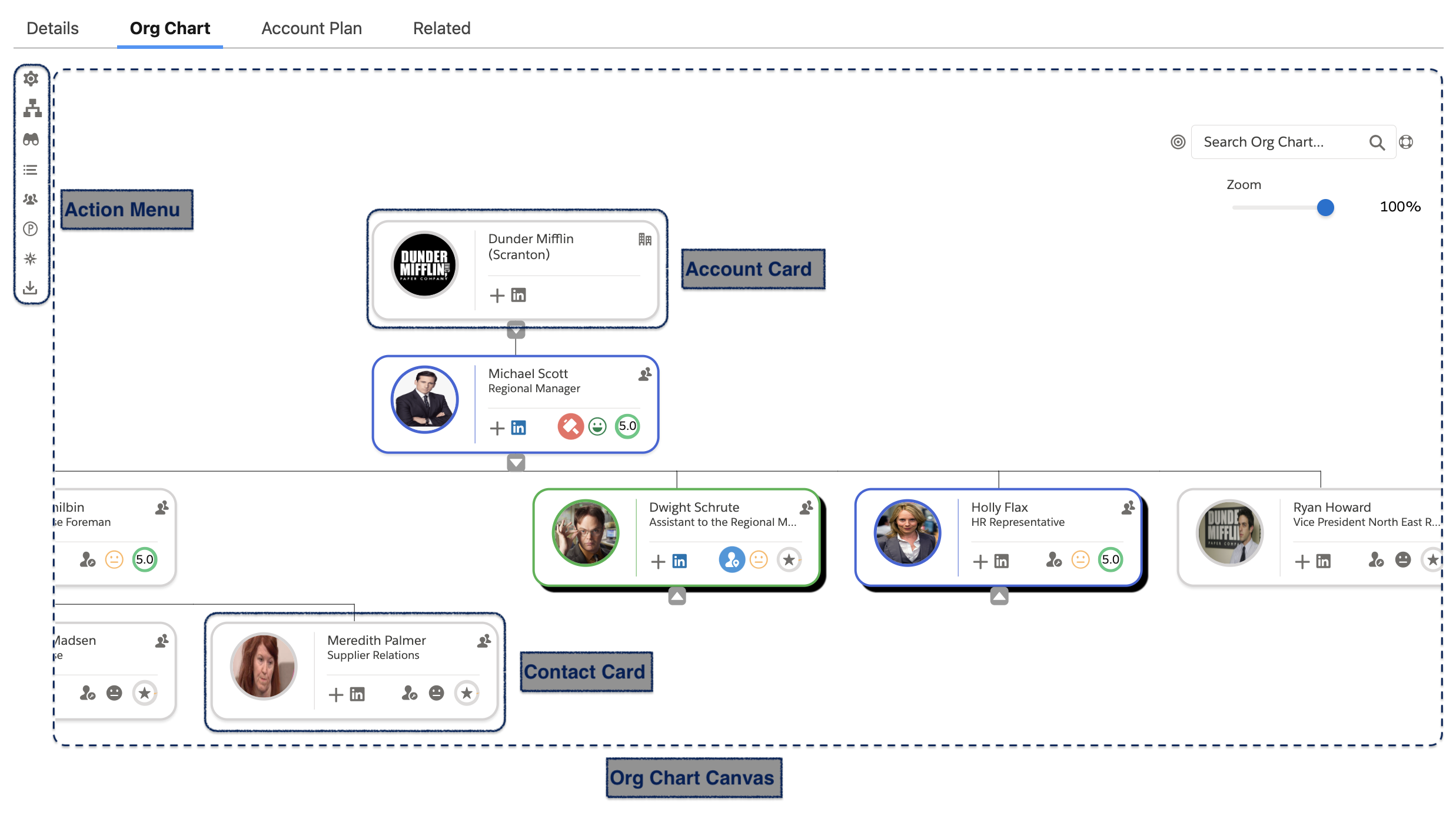Click the score badge 5.0 on Michael Scott
Screen dimensions: 1456x835
(x=628, y=425)
